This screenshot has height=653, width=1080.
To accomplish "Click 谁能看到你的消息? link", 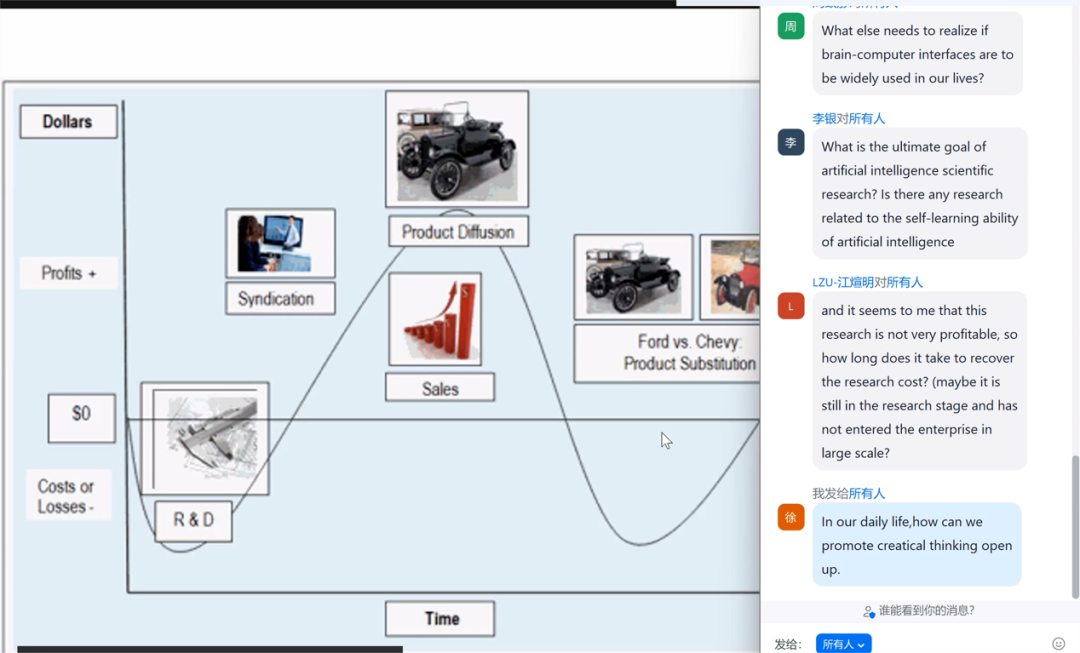I will (926, 611).
